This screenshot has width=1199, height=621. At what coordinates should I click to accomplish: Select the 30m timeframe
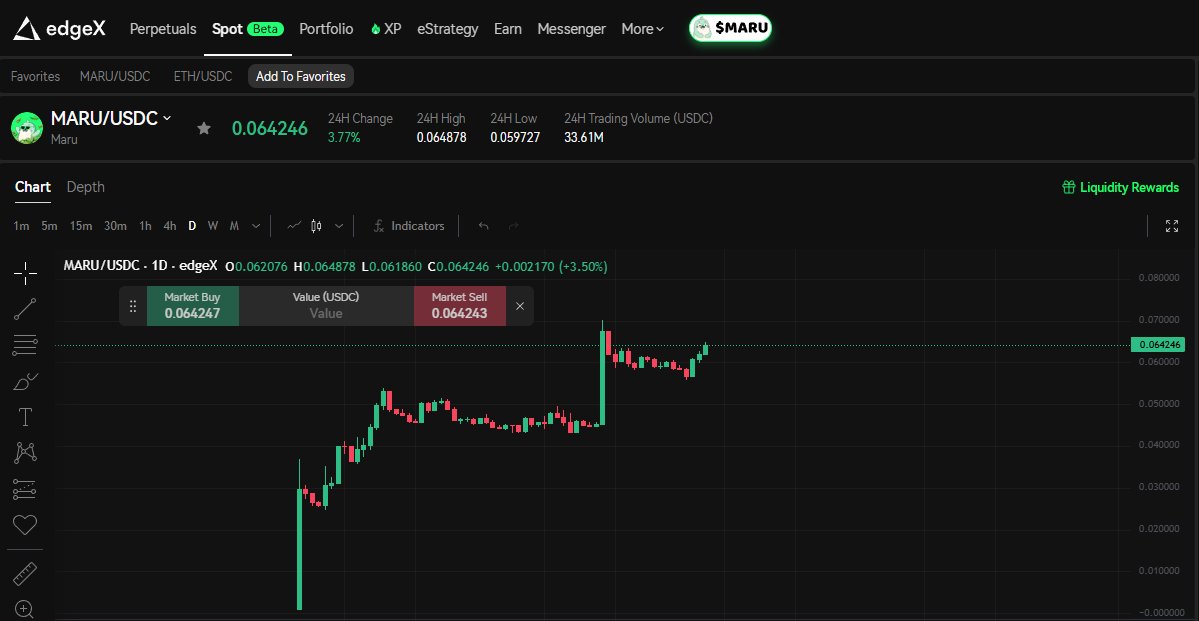click(x=115, y=226)
